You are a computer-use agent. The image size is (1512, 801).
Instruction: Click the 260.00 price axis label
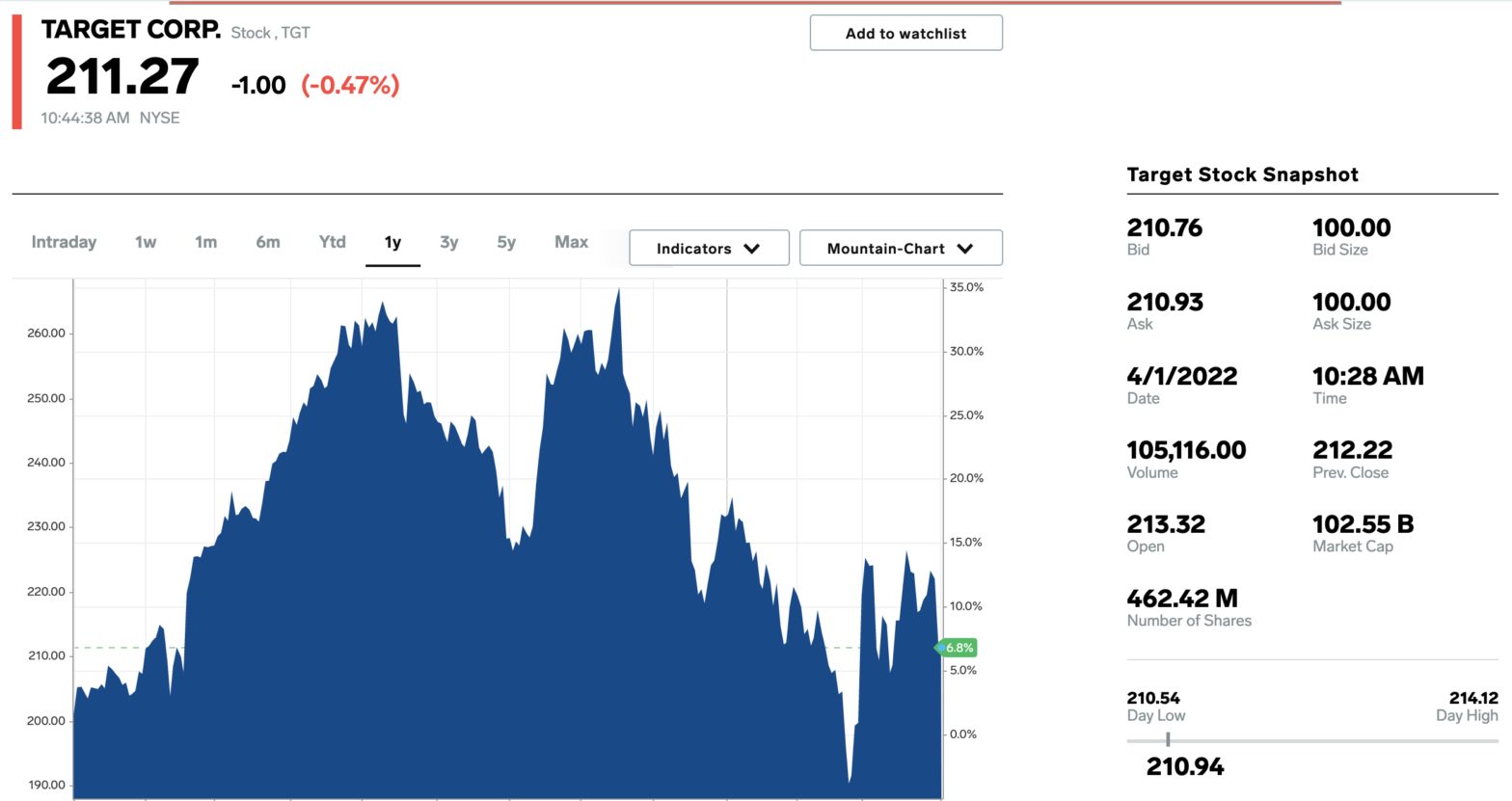(46, 334)
